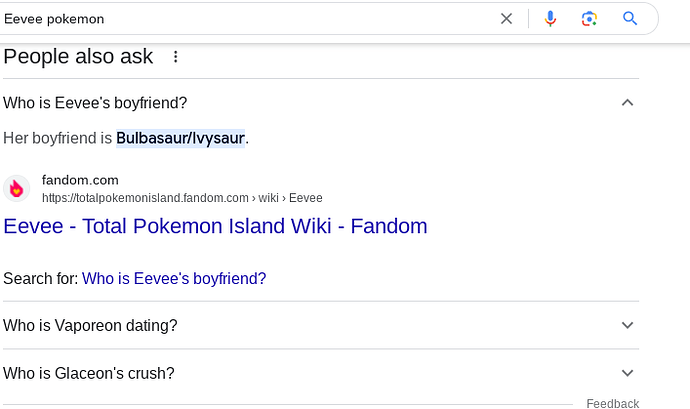Open Google Lens image search icon
Screen dimensions: 690x409
[x=589, y=18]
